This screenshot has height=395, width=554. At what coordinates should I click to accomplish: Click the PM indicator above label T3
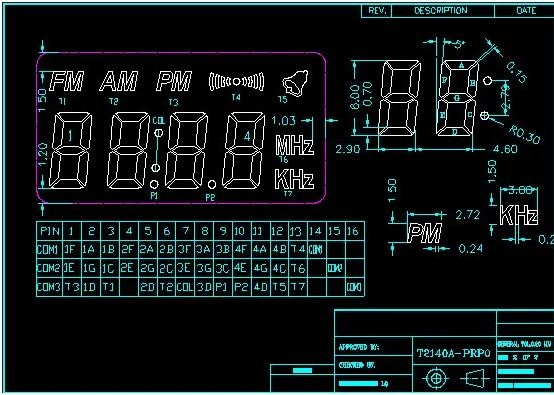pyautogui.click(x=174, y=81)
